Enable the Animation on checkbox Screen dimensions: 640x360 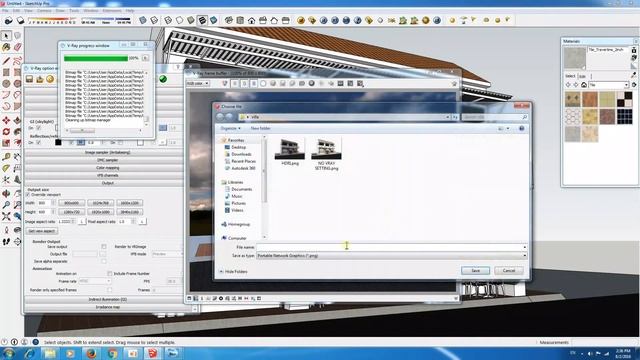(109, 273)
